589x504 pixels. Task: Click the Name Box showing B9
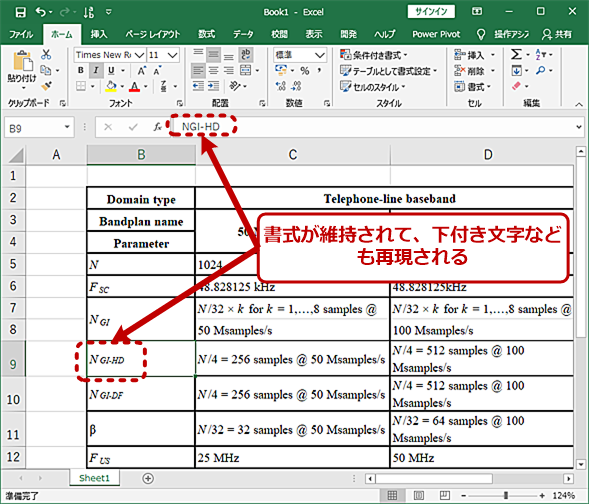pos(39,128)
